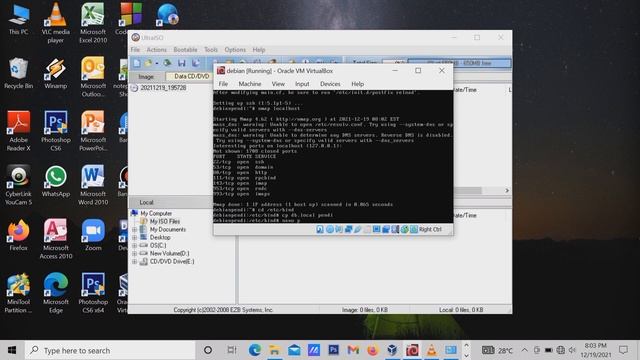This screenshot has width=640, height=360.
Task: Click the audio icon in VirtualBox status bar
Action: (339, 229)
